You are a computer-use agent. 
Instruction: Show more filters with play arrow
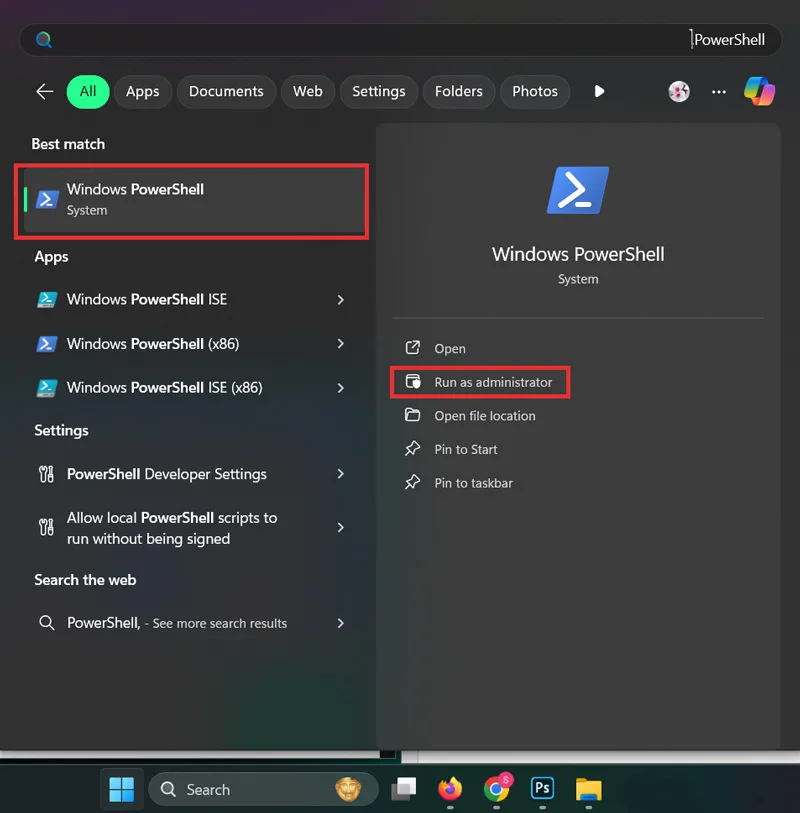pos(599,92)
